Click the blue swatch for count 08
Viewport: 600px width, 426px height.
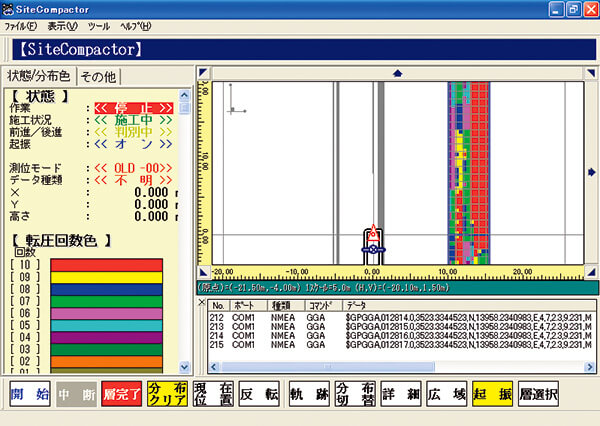[x=107, y=289]
